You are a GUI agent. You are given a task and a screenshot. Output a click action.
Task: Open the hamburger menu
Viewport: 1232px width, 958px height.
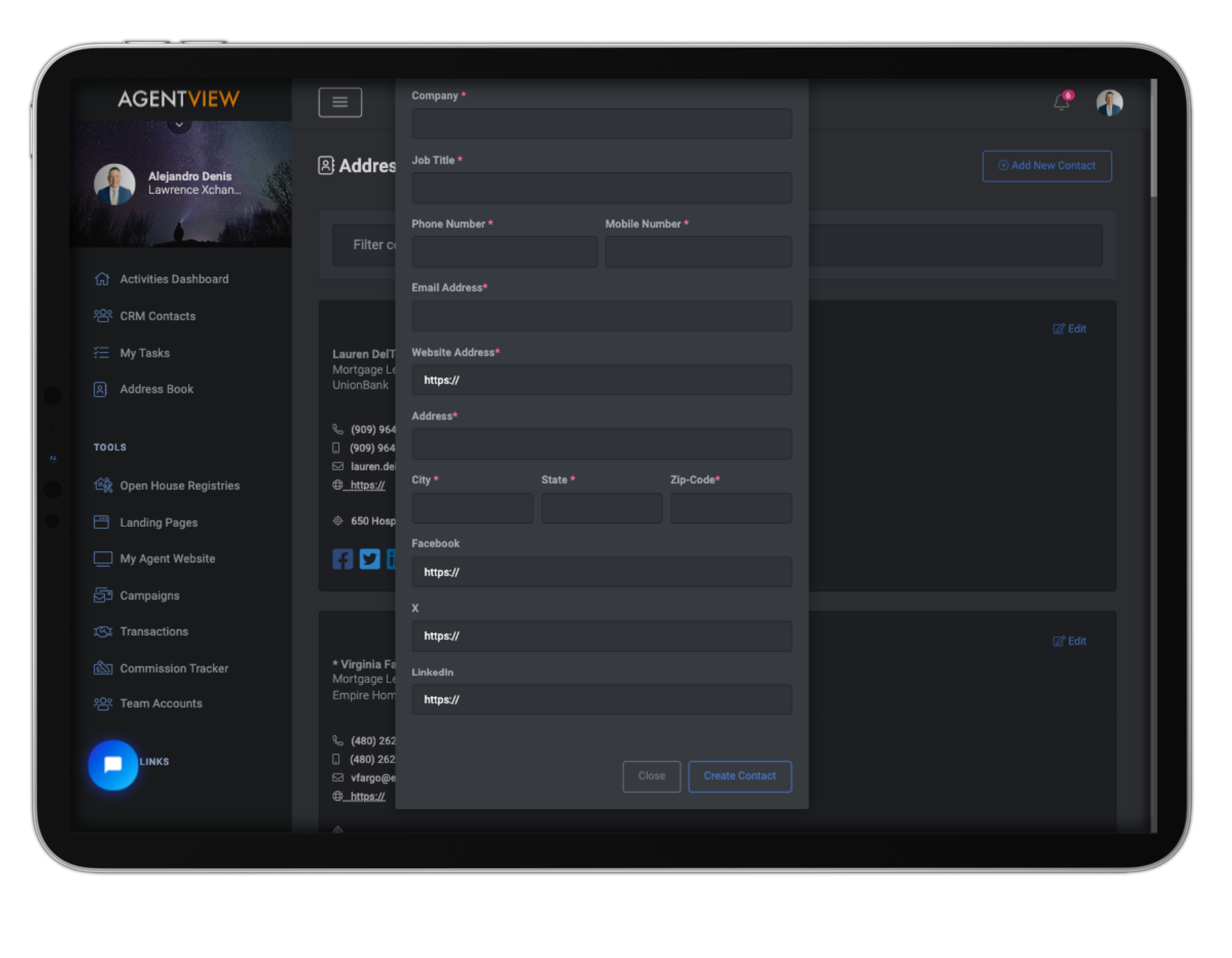point(339,102)
